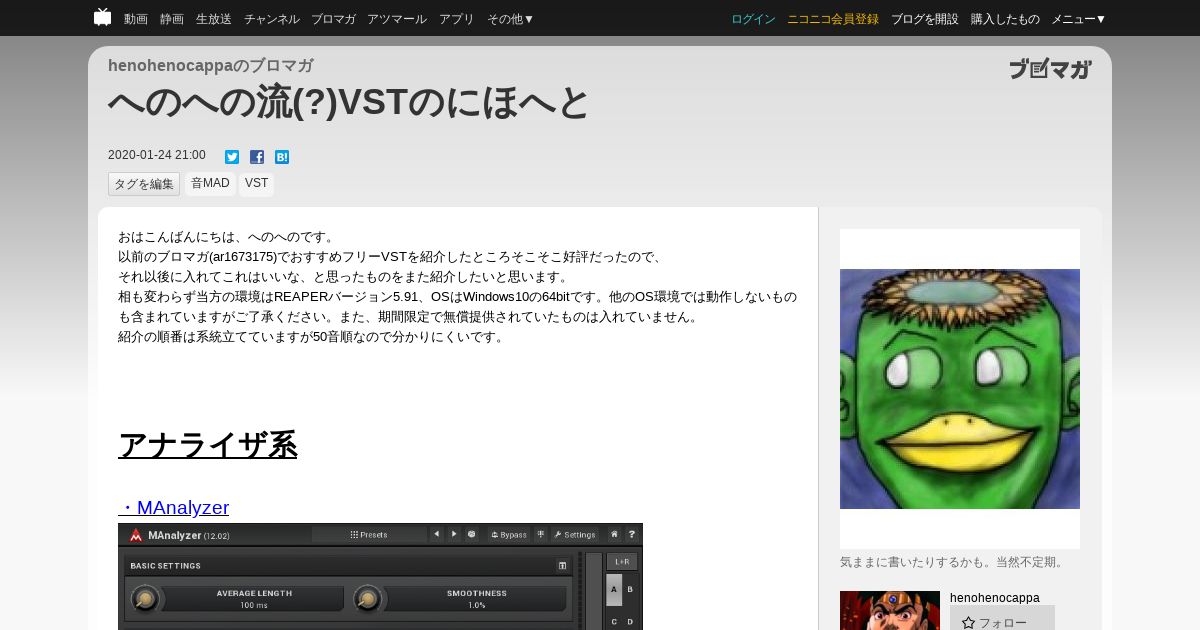
Task: Click the AVERAGE LENGTH knob
Action: click(146, 599)
